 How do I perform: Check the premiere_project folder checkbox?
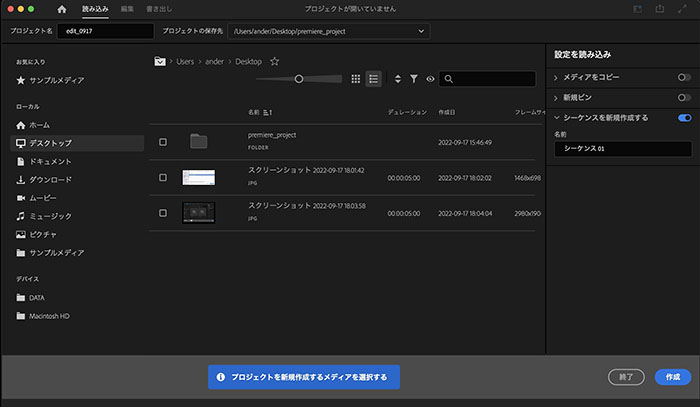pos(163,142)
